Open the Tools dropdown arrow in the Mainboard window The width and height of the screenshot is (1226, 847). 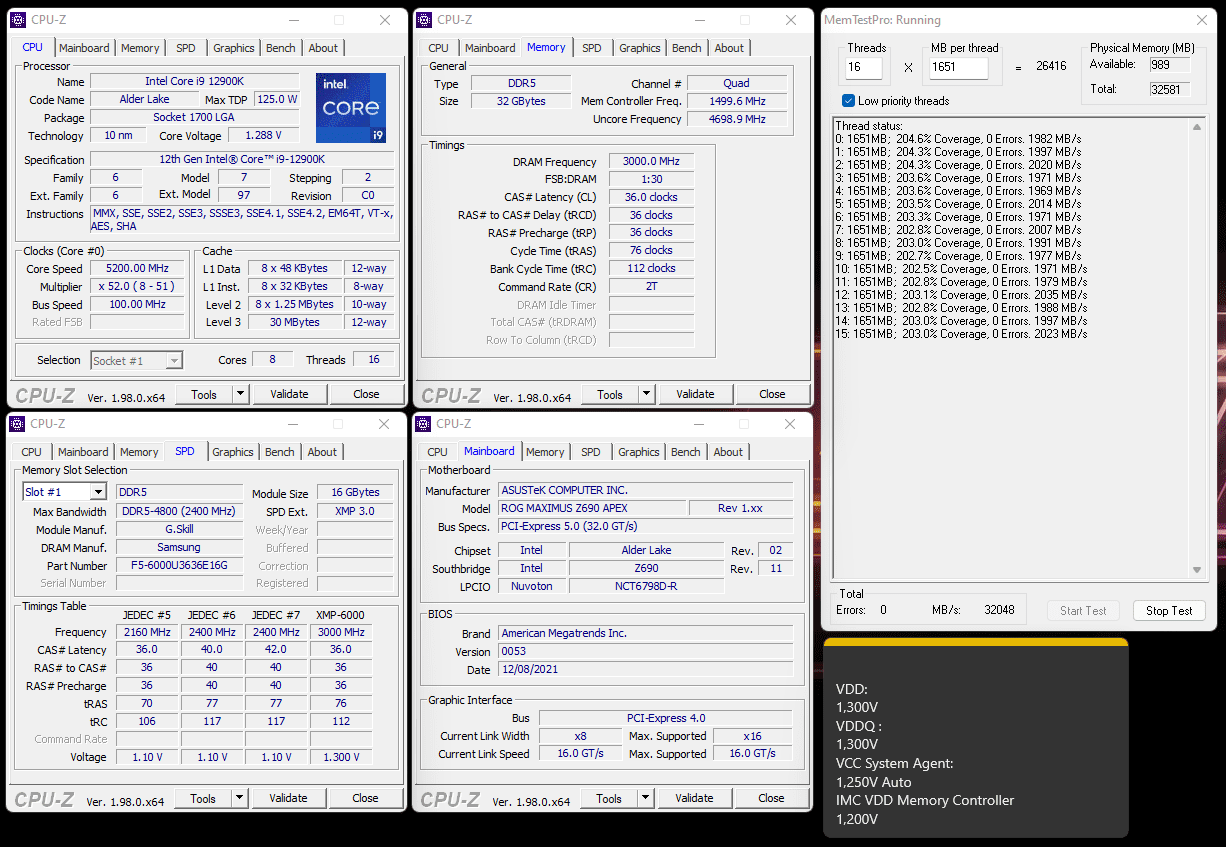[645, 798]
